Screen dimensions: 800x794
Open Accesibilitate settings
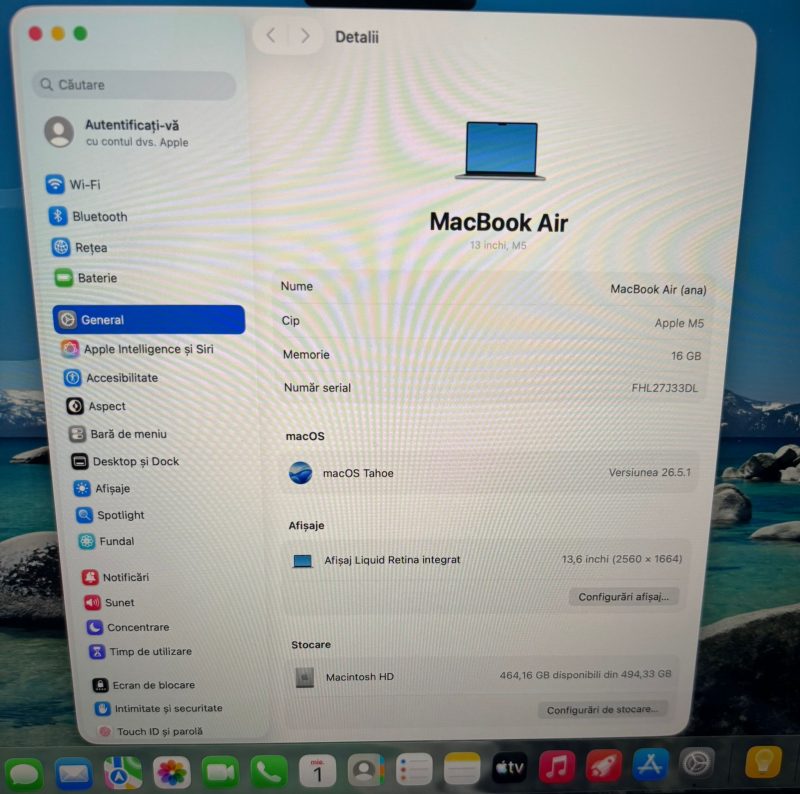point(111,378)
